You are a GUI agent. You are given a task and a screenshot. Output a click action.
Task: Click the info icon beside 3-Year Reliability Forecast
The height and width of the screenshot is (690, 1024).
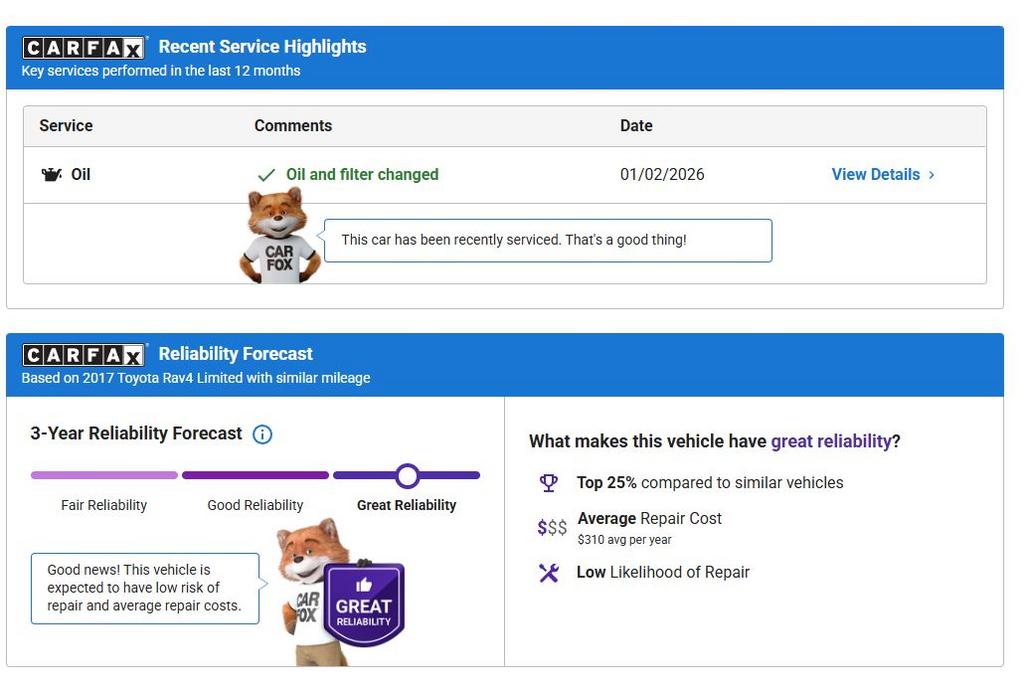[x=262, y=434]
